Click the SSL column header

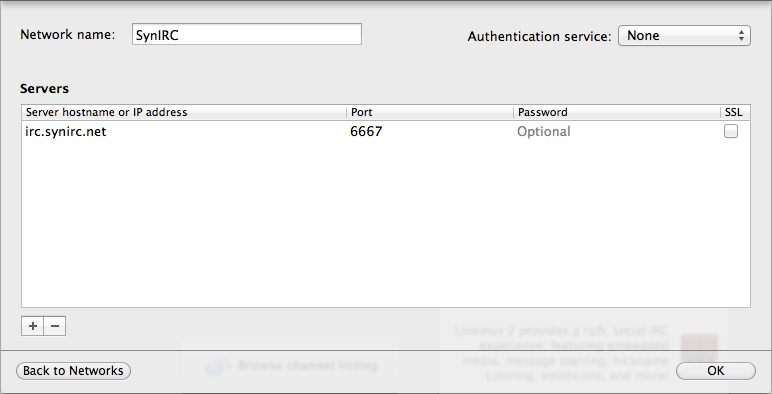tap(734, 112)
